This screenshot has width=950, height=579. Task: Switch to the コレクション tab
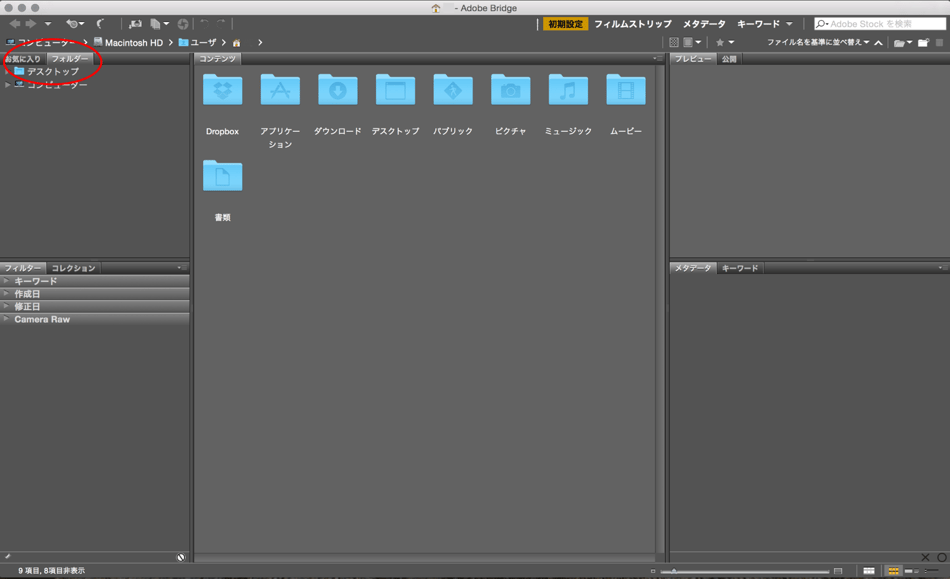click(73, 268)
